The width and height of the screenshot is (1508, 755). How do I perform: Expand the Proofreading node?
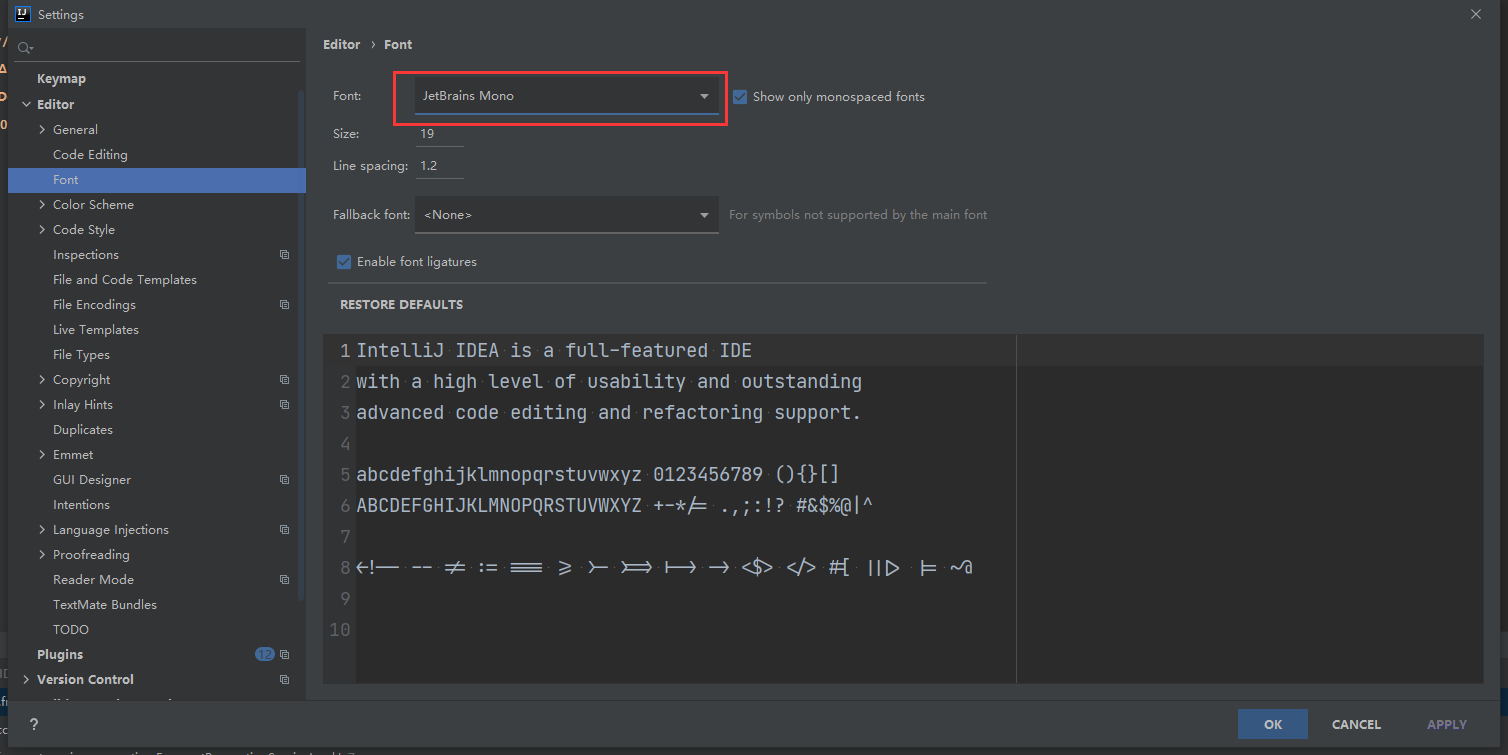coord(42,555)
